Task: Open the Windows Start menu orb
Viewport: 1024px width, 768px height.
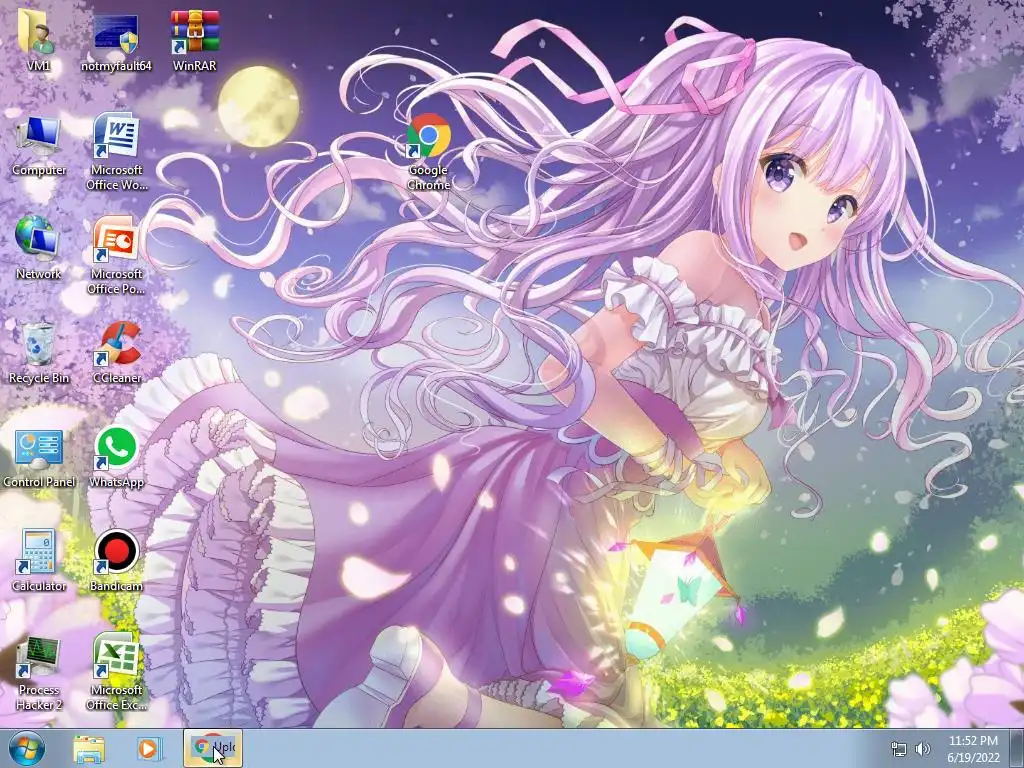Action: pos(27,748)
